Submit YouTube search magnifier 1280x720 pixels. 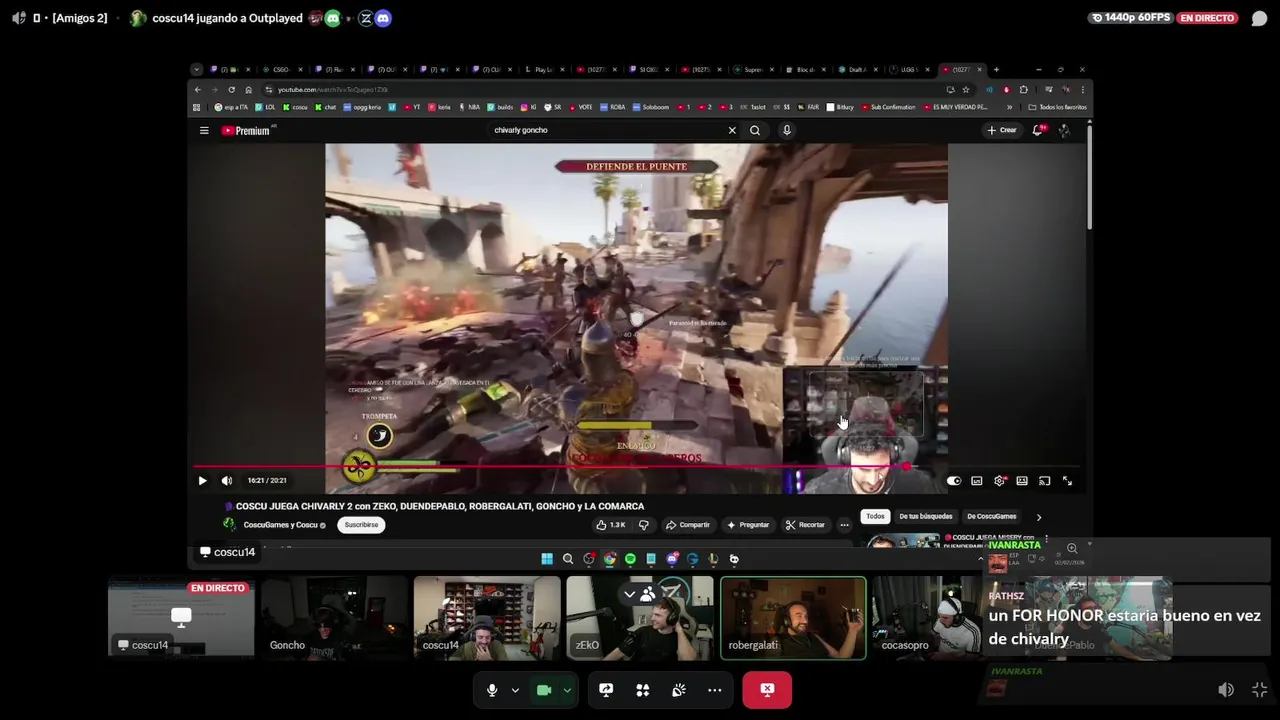[755, 130]
